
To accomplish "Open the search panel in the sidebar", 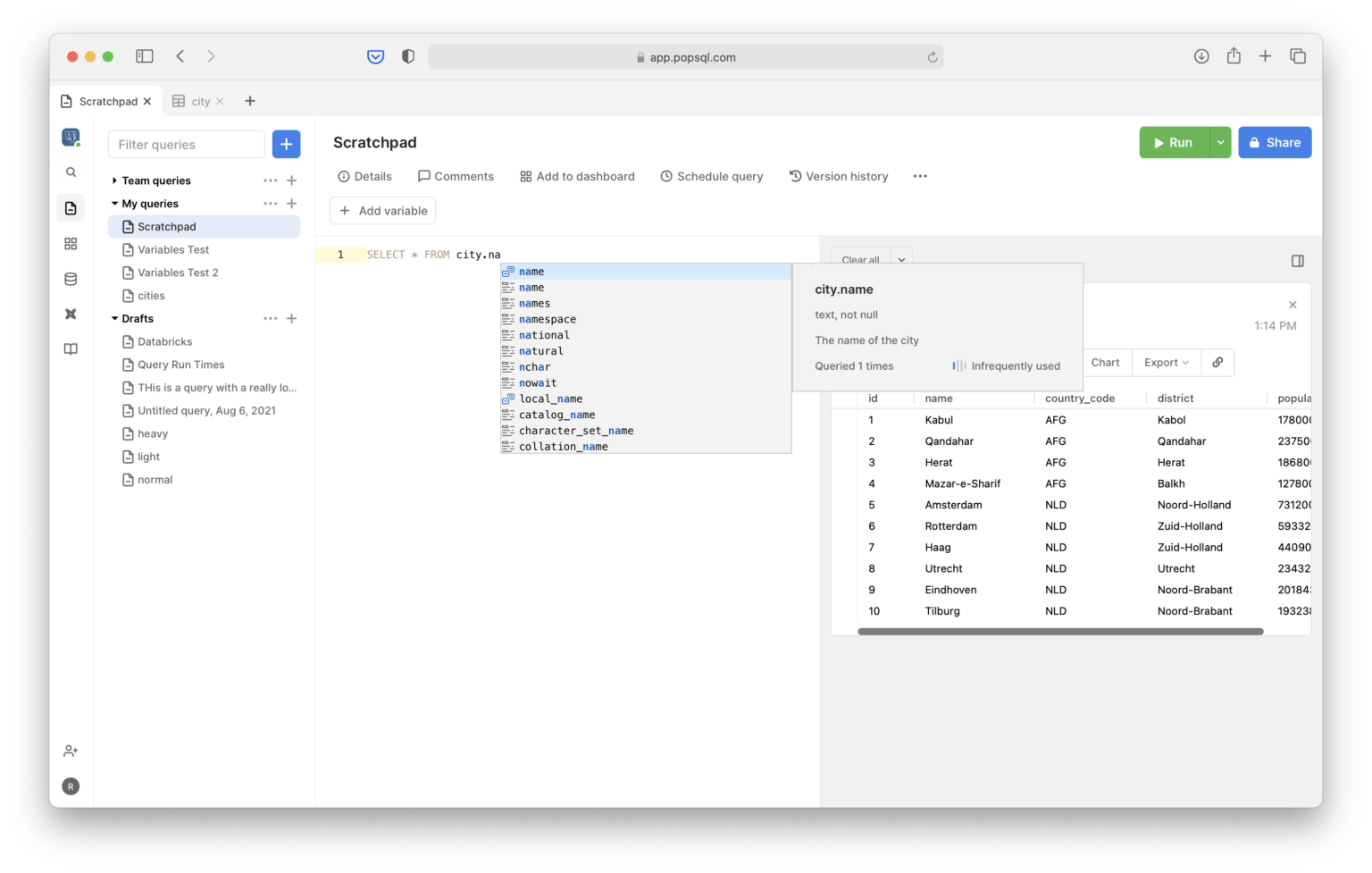I will (71, 172).
